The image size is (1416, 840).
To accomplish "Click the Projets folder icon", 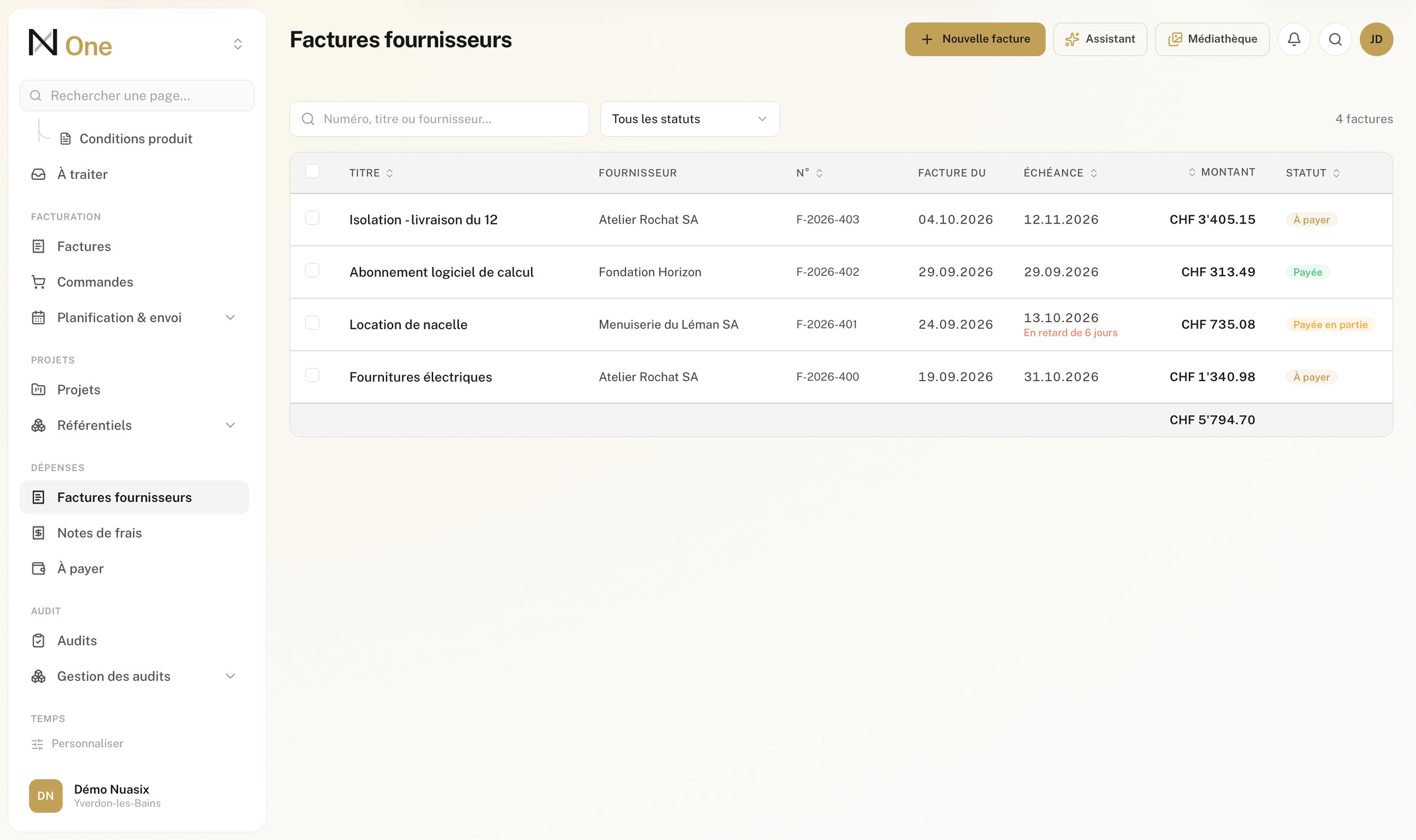I will [38, 389].
